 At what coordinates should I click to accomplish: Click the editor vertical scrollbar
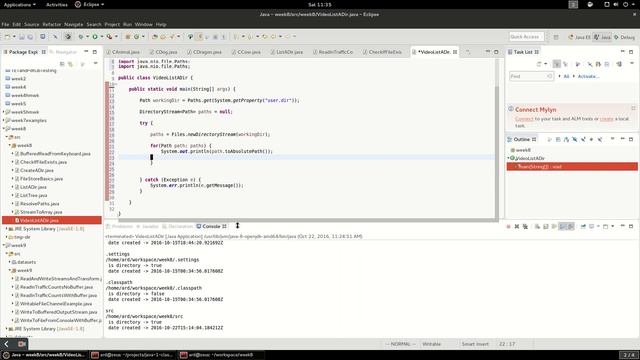[497, 139]
